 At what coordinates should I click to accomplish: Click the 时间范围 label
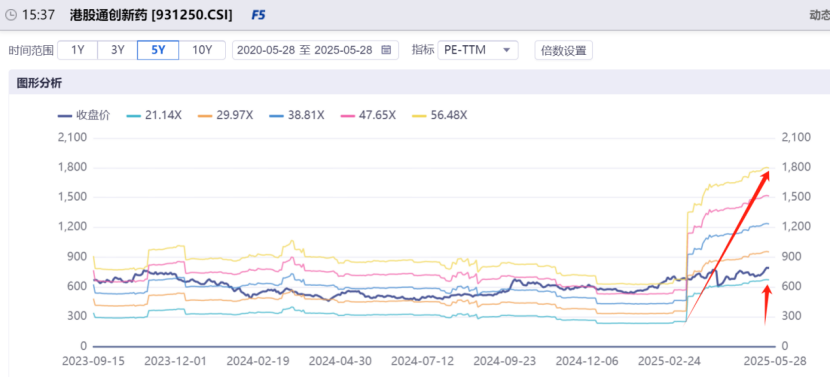(31, 51)
